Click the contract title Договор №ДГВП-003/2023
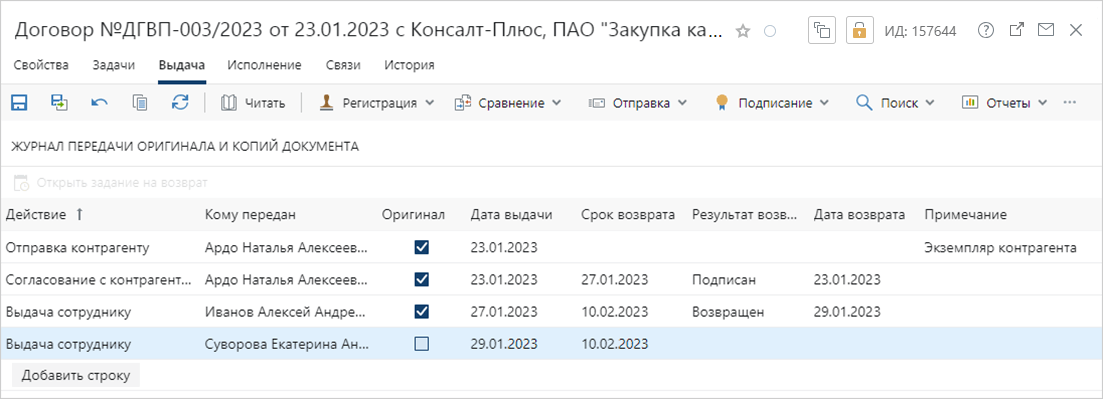Screen dimensions: 1103x399 coord(369,31)
